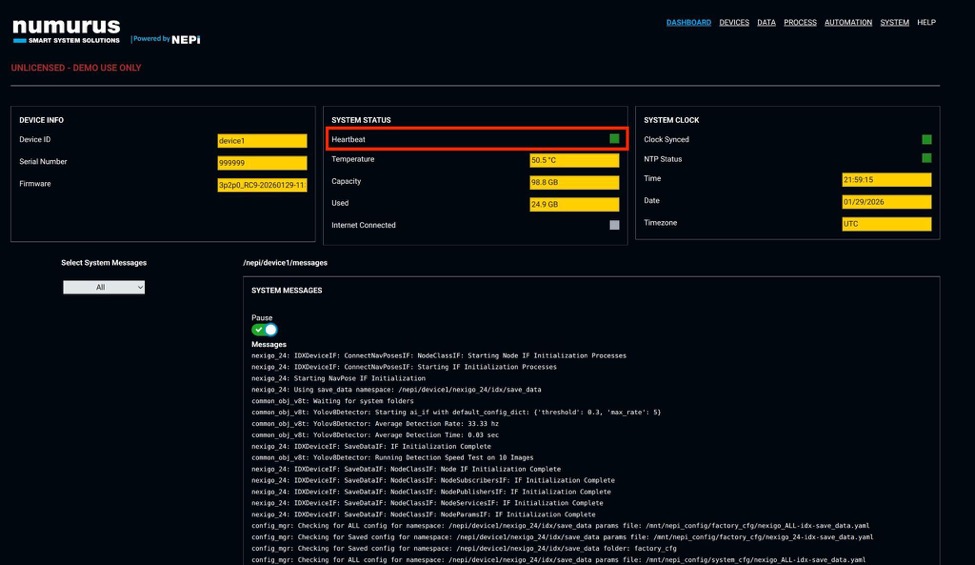Click the Powered by NEPI logo
The width and height of the screenshot is (975, 565).
166,39
